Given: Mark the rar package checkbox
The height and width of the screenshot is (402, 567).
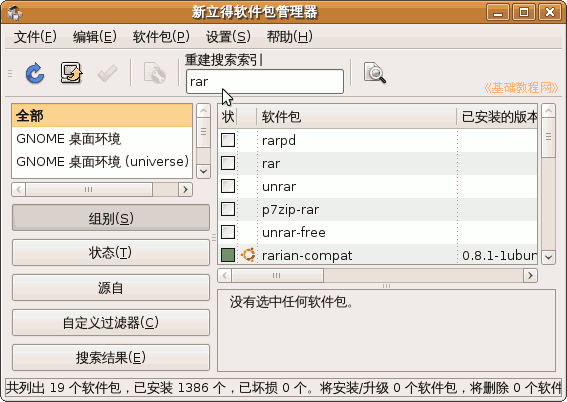Looking at the screenshot, I should click(x=228, y=163).
